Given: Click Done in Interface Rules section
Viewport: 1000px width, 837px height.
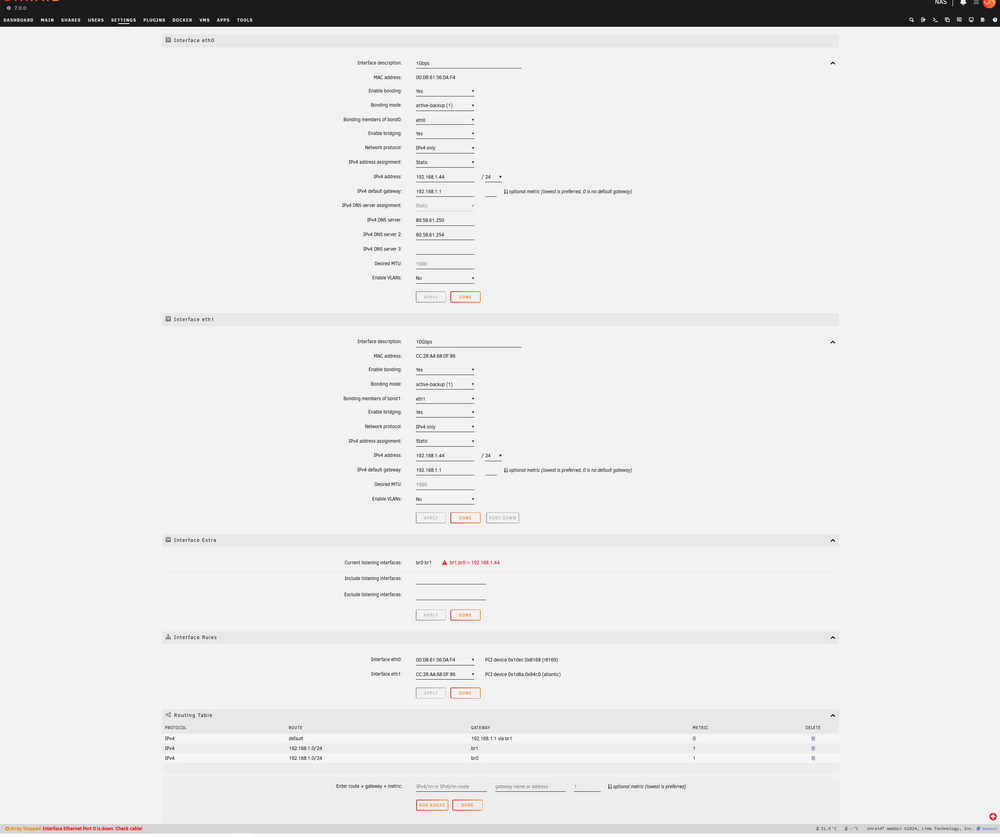Looking at the screenshot, I should (465, 693).
